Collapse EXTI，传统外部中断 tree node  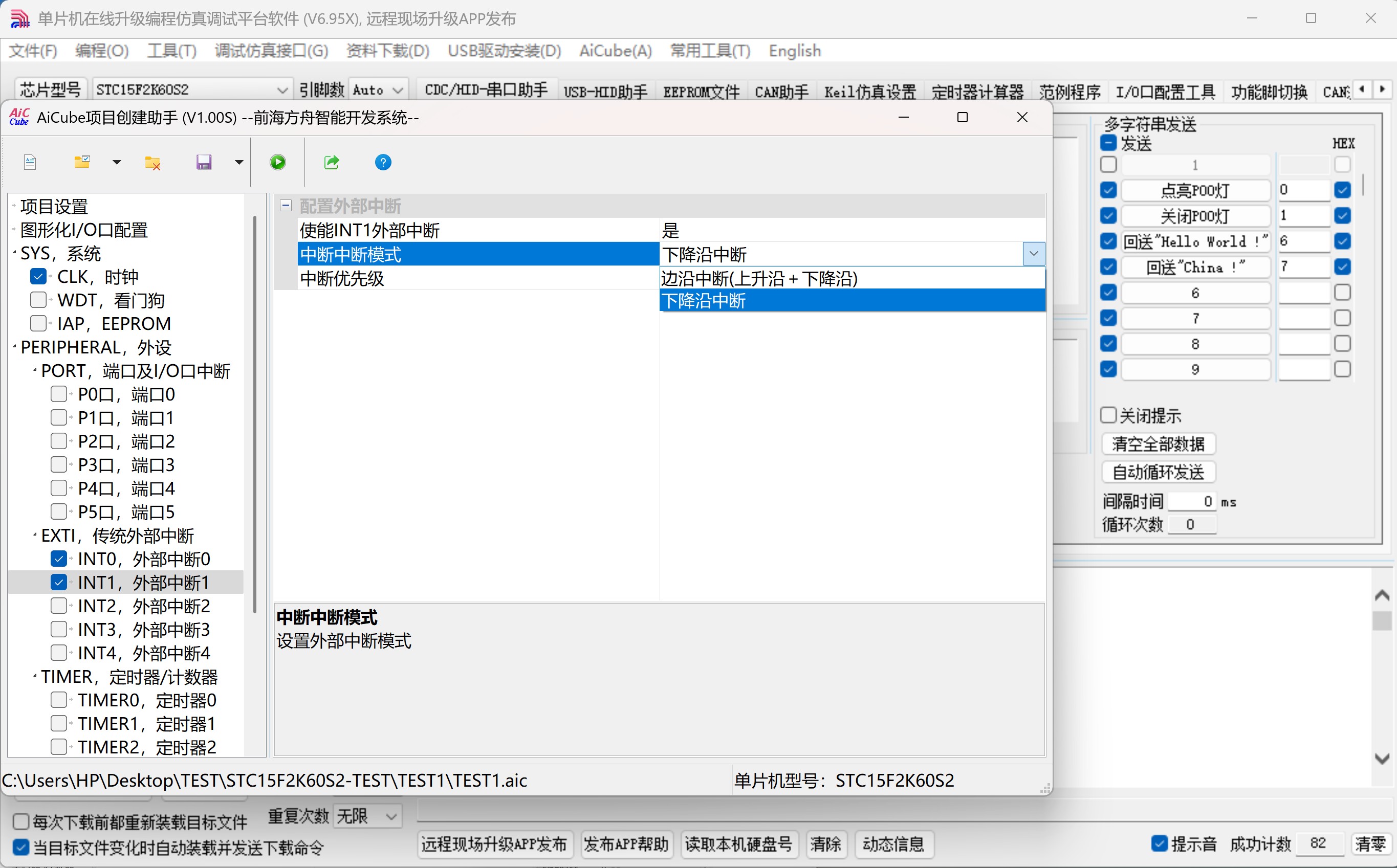35,535
